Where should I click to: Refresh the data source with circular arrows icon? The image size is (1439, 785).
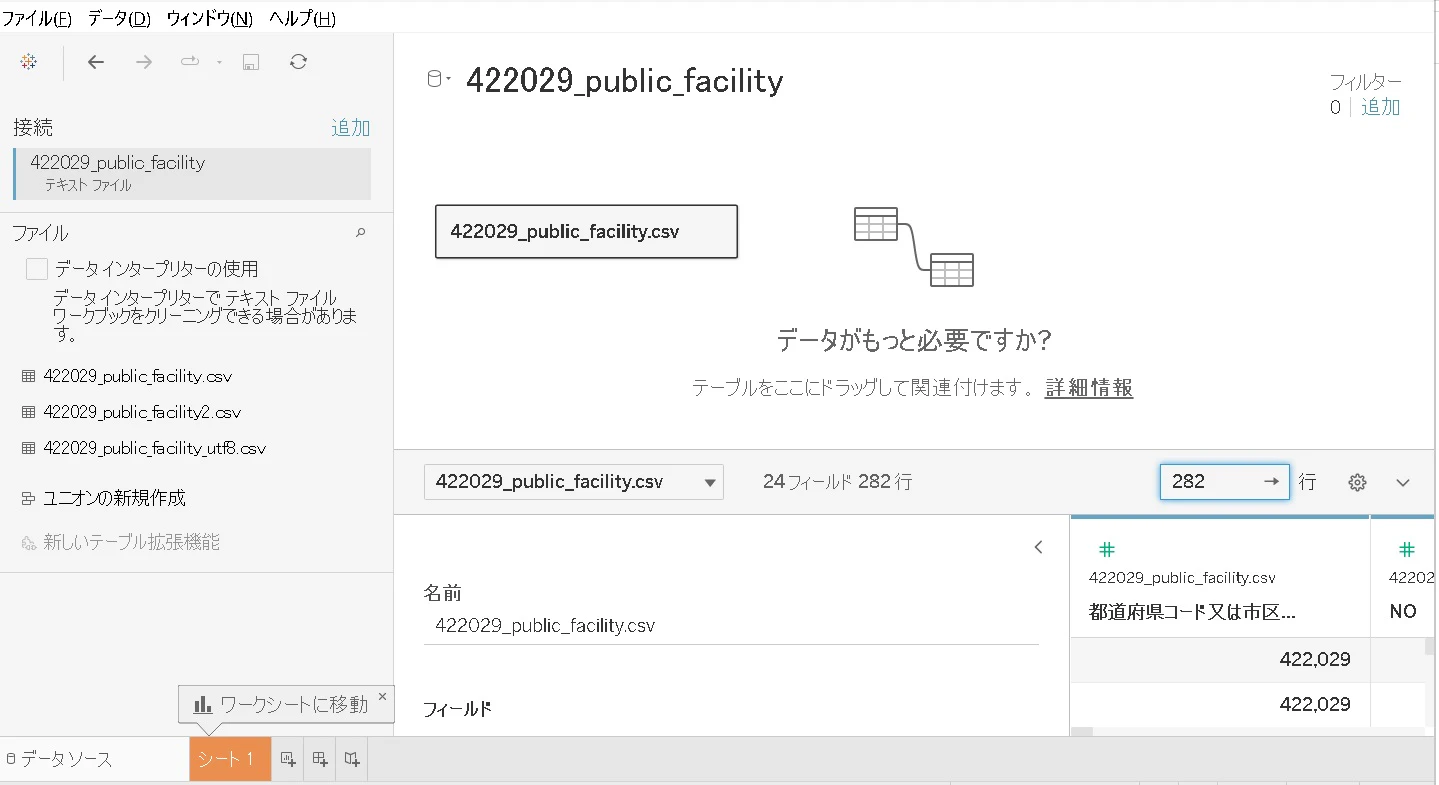pos(298,62)
